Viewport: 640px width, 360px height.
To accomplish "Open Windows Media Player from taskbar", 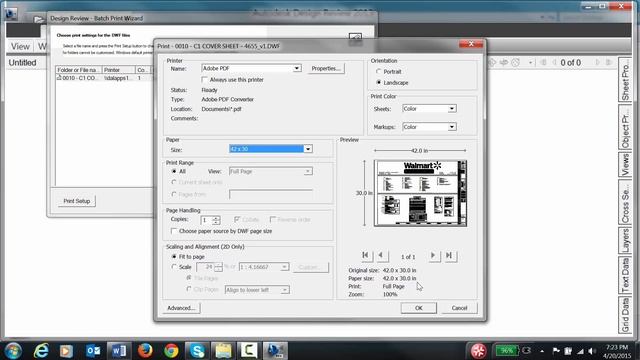I will click(67, 351).
